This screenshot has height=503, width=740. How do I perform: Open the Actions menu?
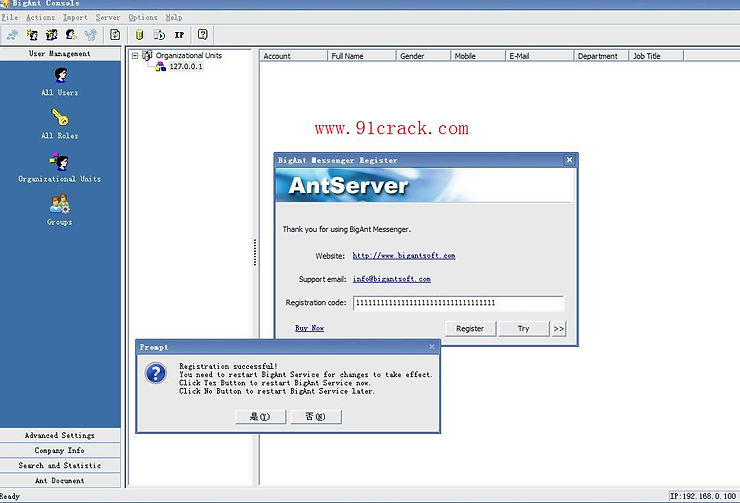click(x=41, y=17)
